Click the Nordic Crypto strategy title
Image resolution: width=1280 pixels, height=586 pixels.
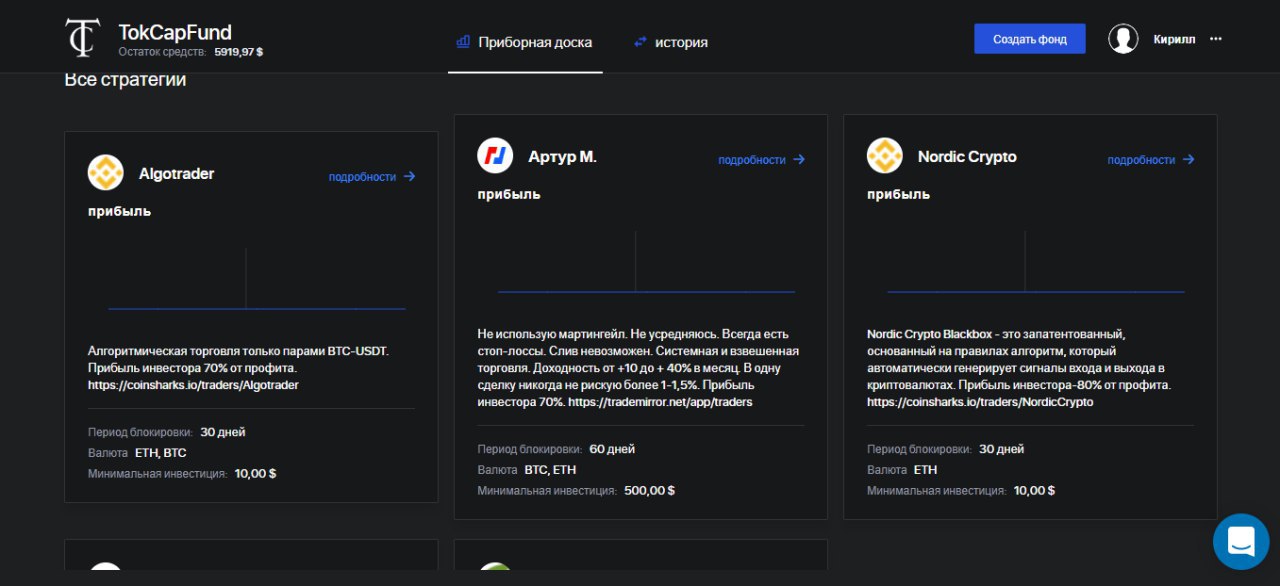pos(967,157)
